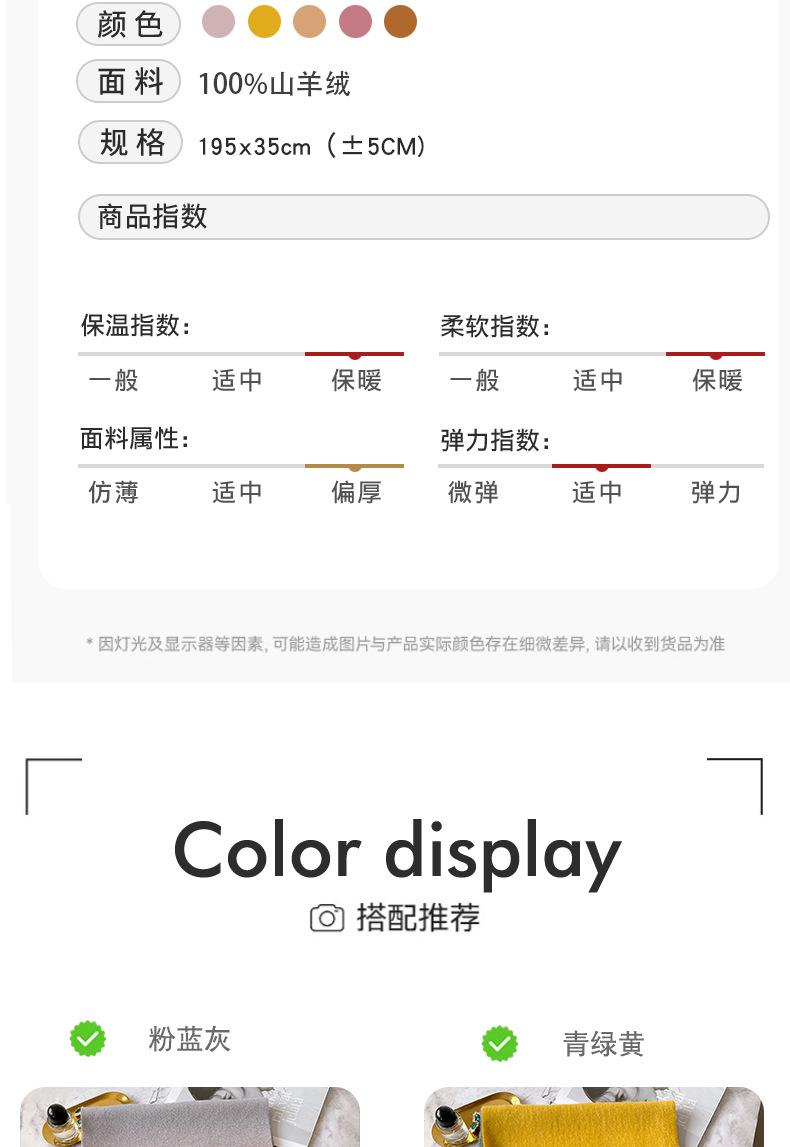Click the 保暖 marker on 柔软指数 scale
This screenshot has width=790, height=1147.
[715, 355]
